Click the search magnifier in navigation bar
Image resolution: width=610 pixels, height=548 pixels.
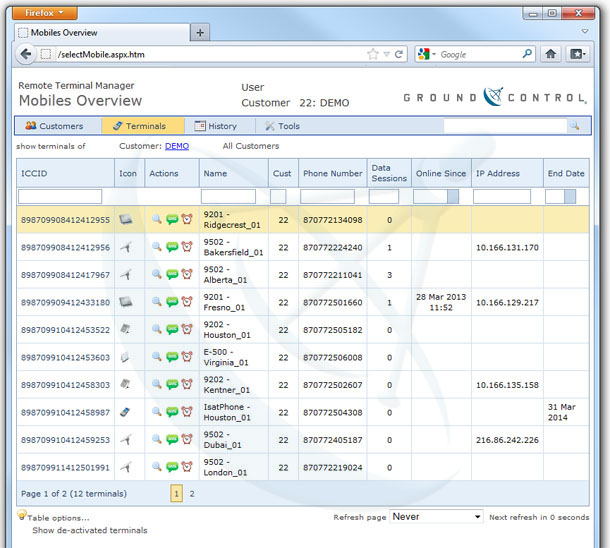(575, 126)
